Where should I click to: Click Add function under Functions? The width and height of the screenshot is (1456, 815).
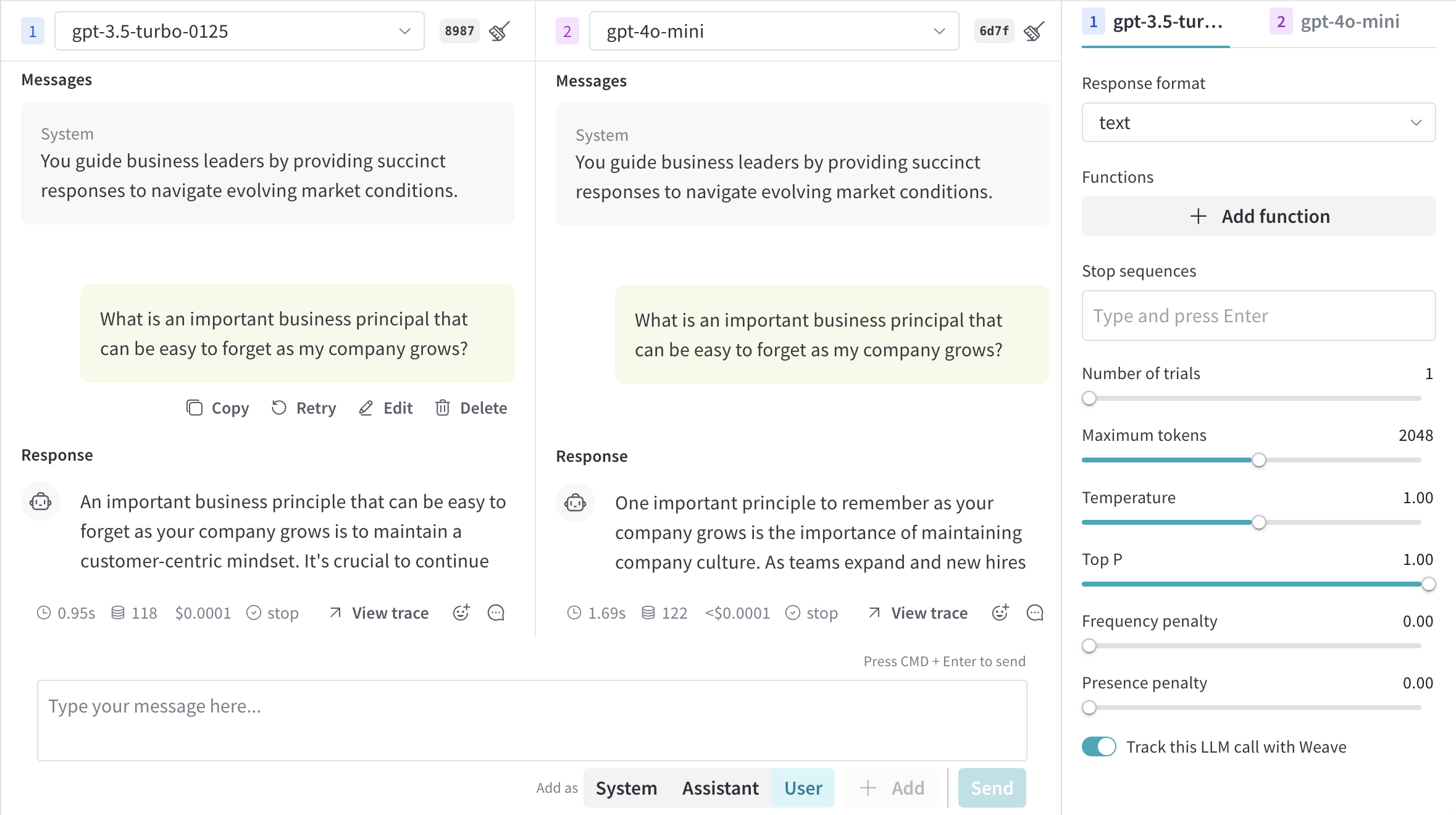coord(1258,216)
